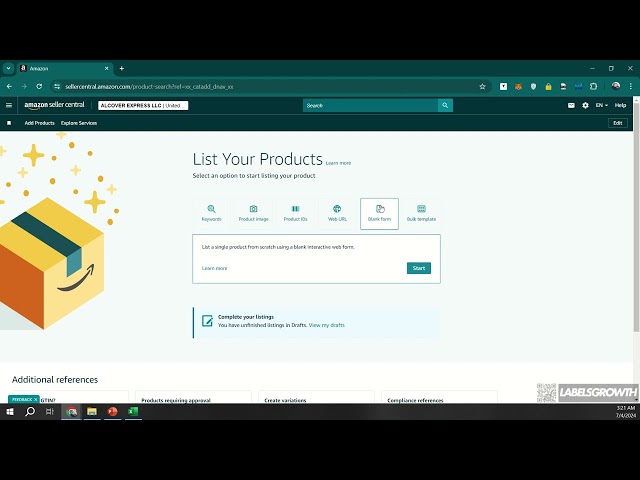
Task: Click the Feedback badge
Action: [x=22, y=399]
